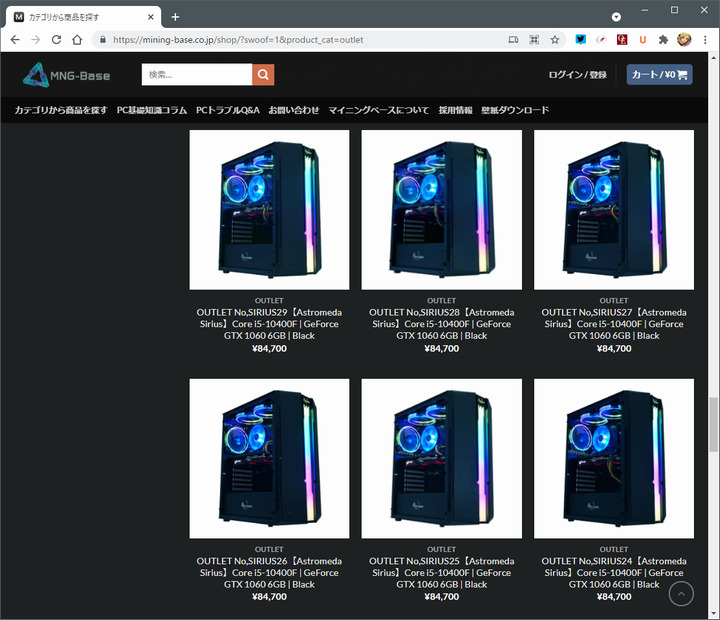Open SIRIUS24 product image
Viewport: 720px width, 620px height.
pyautogui.click(x=614, y=458)
